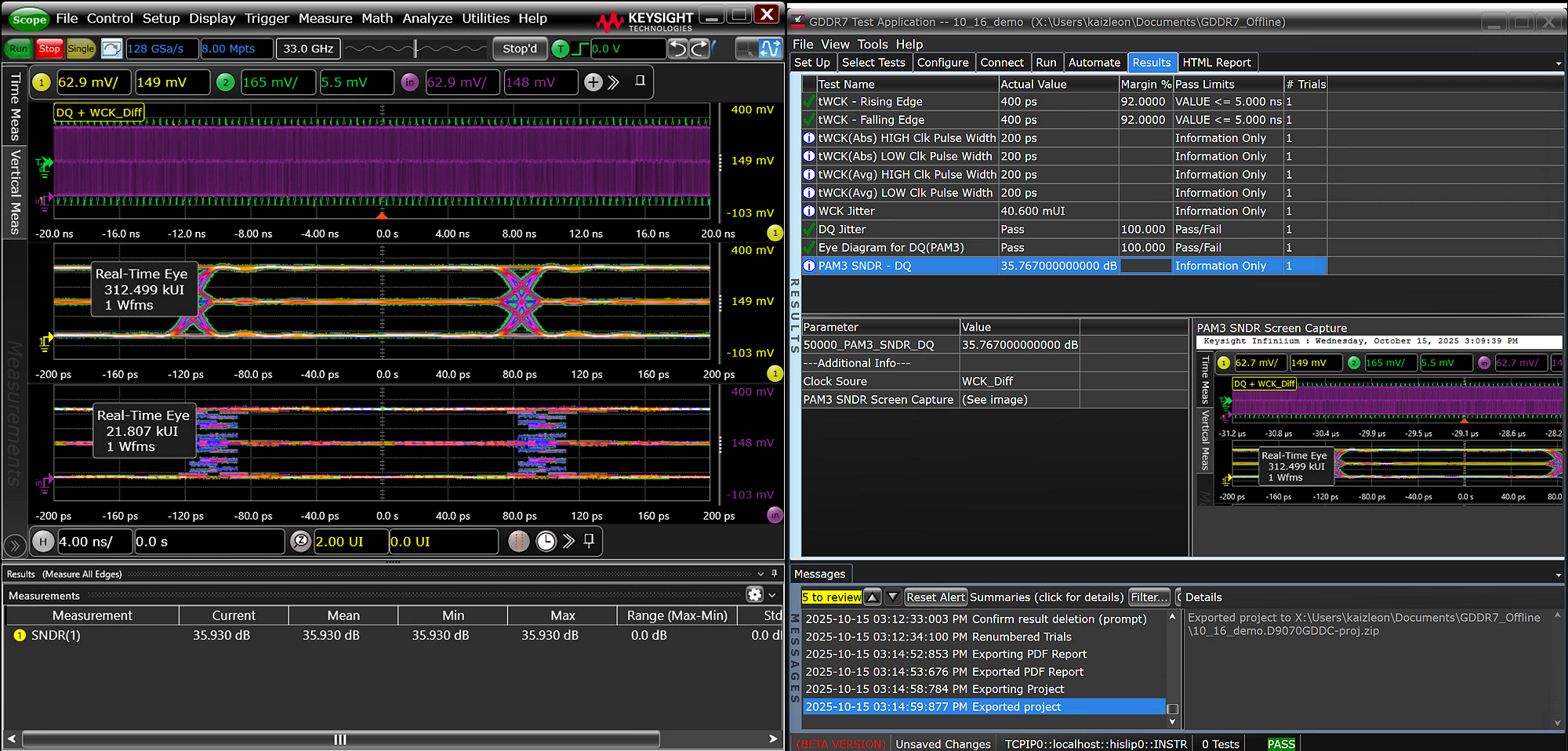
Task: Open the horizontal zoom Z icon
Action: point(300,542)
